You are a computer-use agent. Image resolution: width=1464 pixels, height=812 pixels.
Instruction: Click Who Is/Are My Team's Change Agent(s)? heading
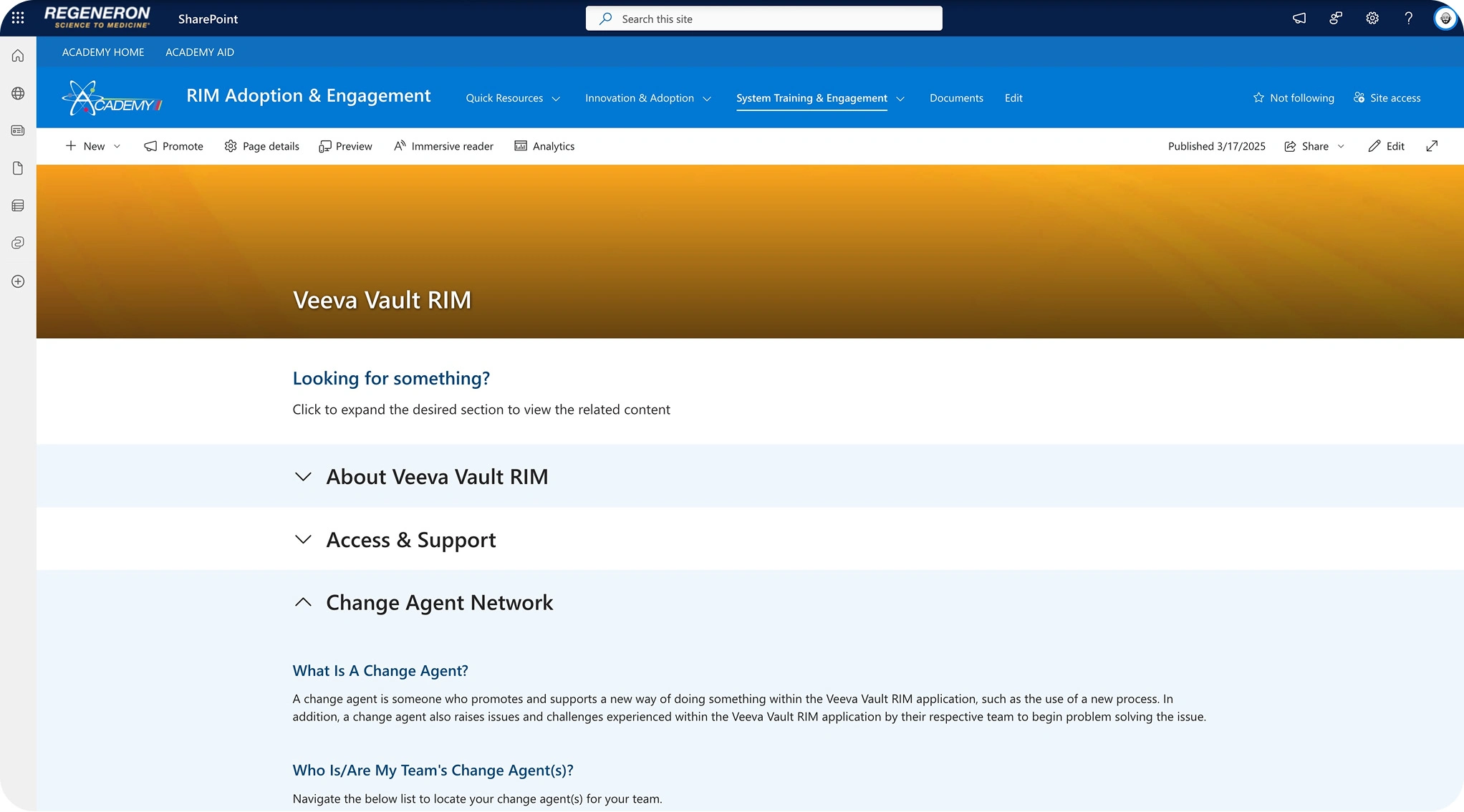click(433, 770)
